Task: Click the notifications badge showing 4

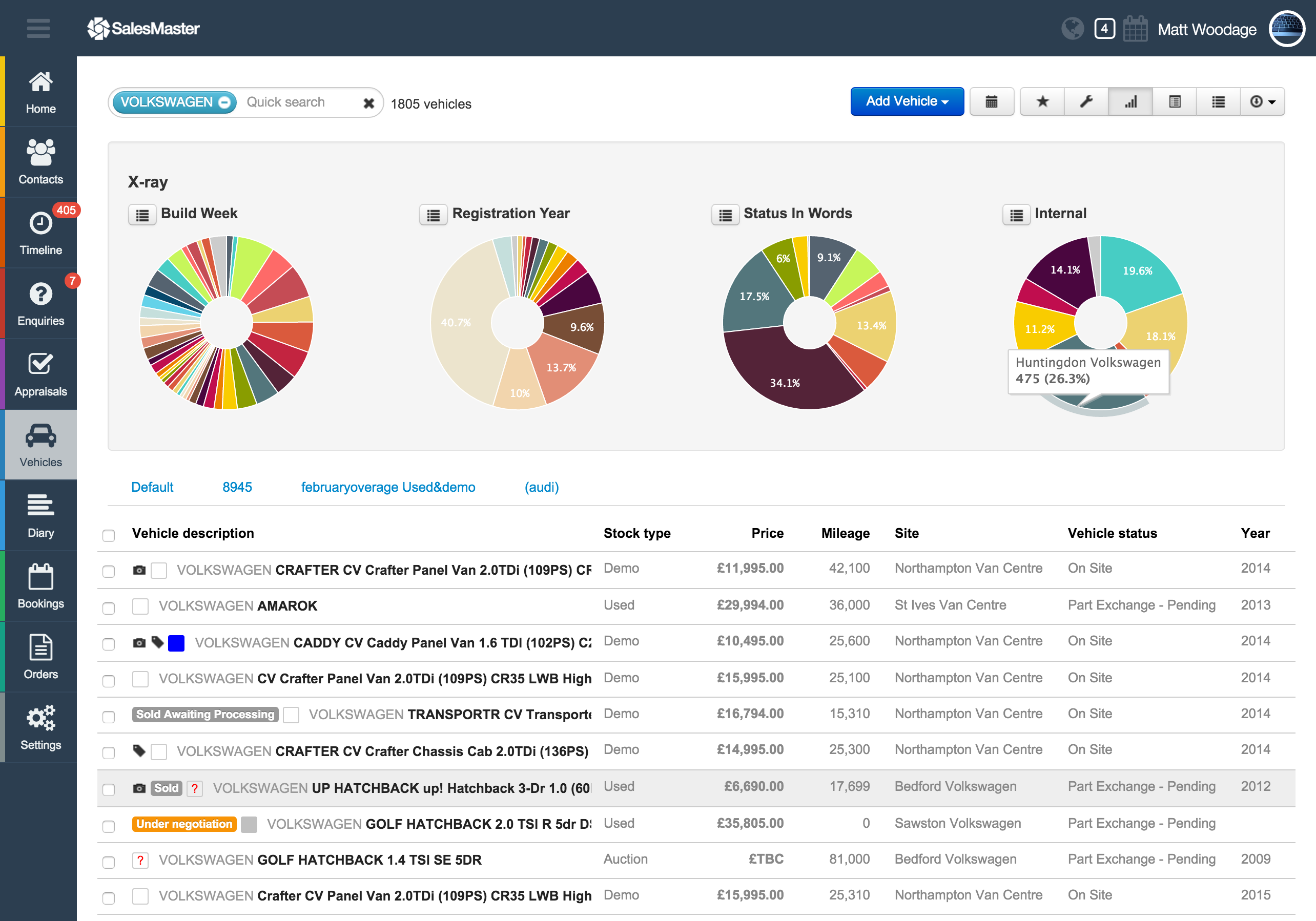Action: (1104, 28)
